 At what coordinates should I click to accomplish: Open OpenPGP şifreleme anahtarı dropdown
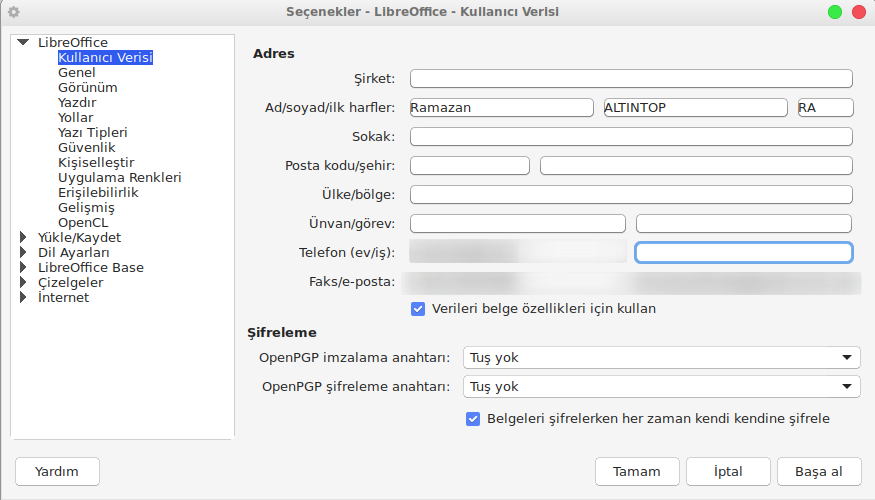click(661, 387)
